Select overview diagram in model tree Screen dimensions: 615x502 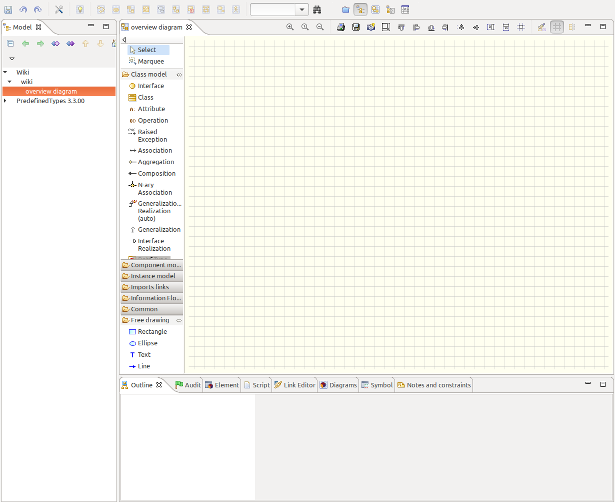point(50,91)
